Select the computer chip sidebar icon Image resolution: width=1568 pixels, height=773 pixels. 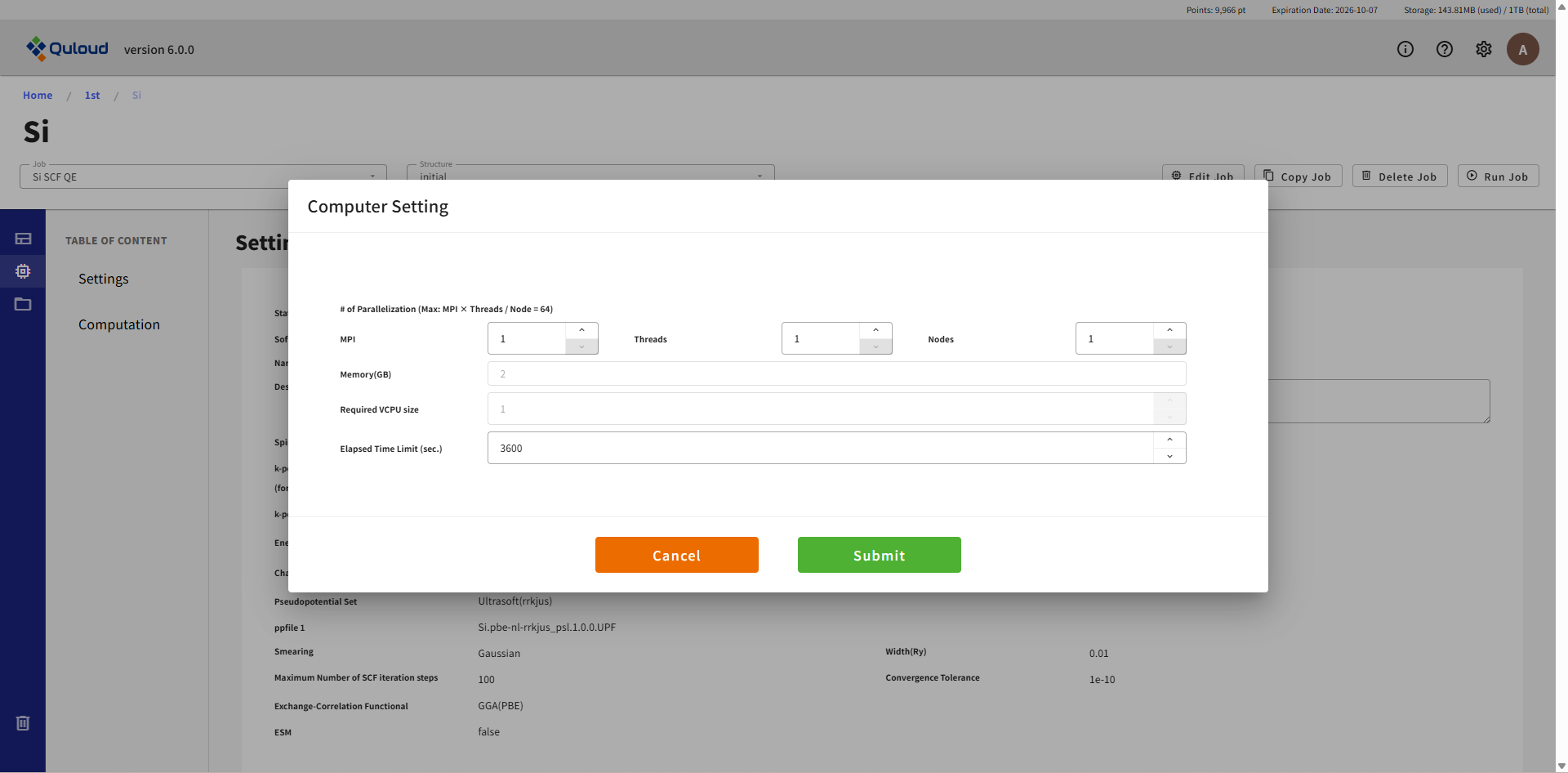[23, 271]
